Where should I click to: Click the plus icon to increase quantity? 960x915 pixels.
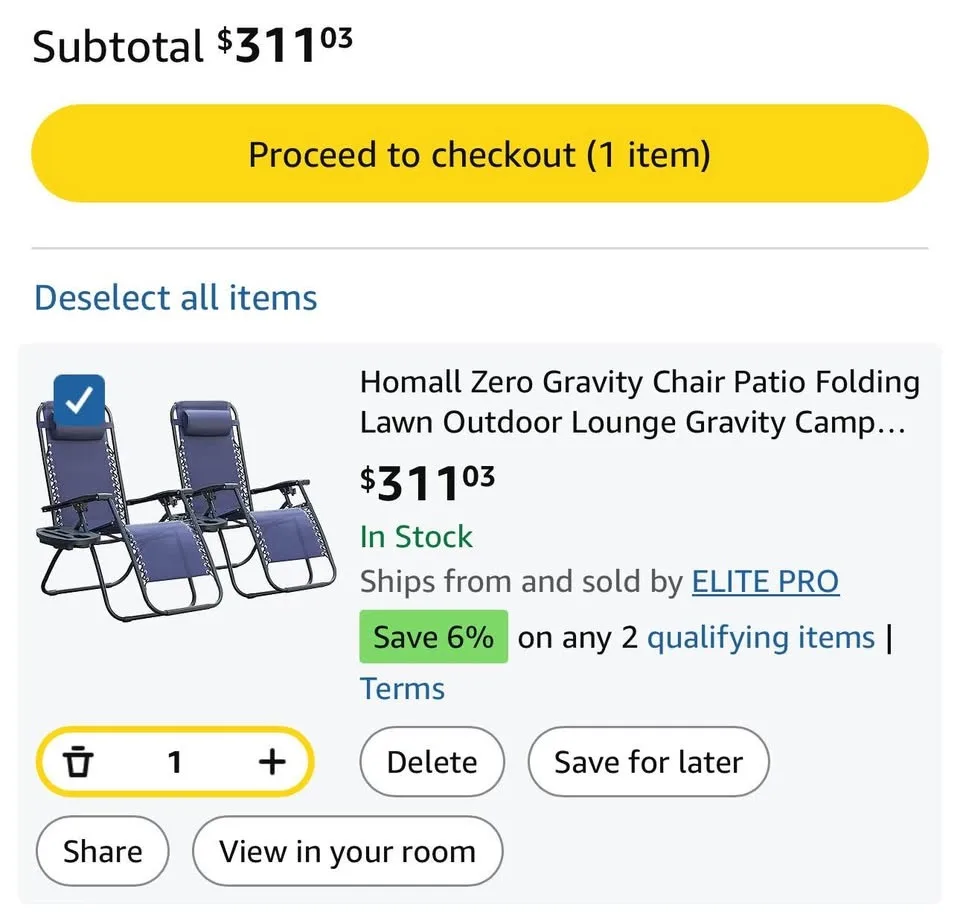click(x=270, y=762)
